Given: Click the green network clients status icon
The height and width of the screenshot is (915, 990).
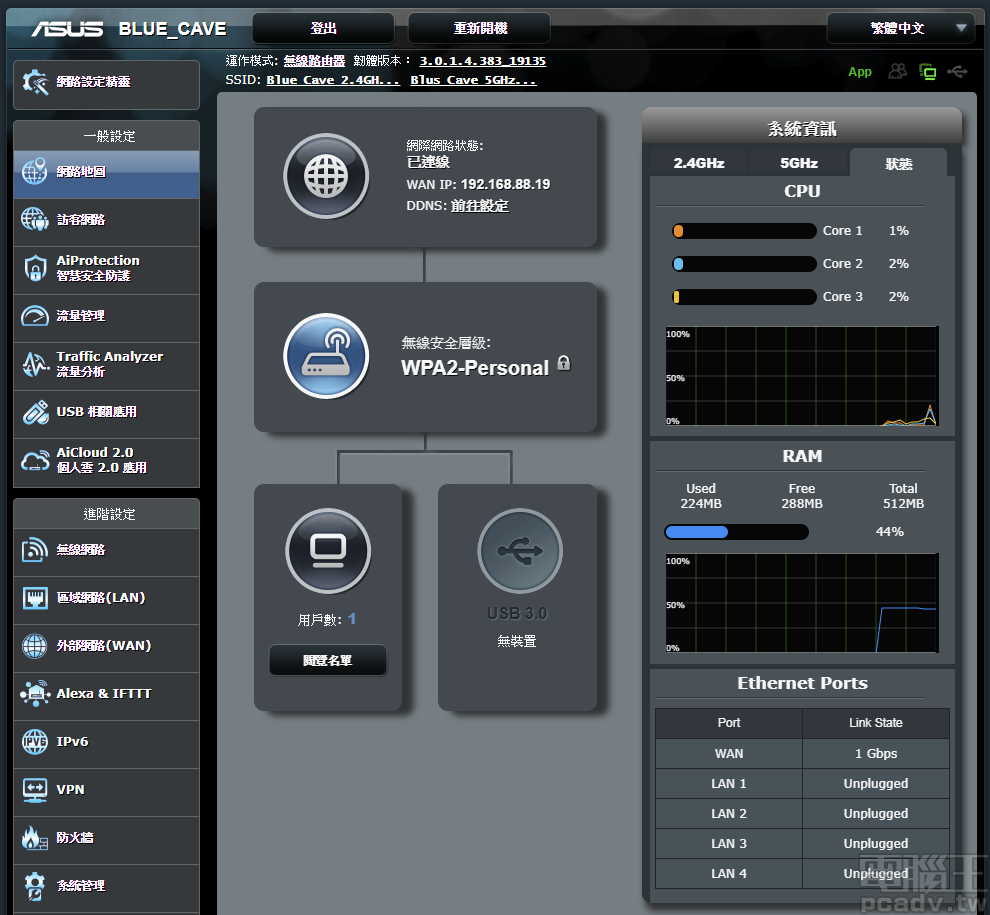Looking at the screenshot, I should tap(927, 71).
